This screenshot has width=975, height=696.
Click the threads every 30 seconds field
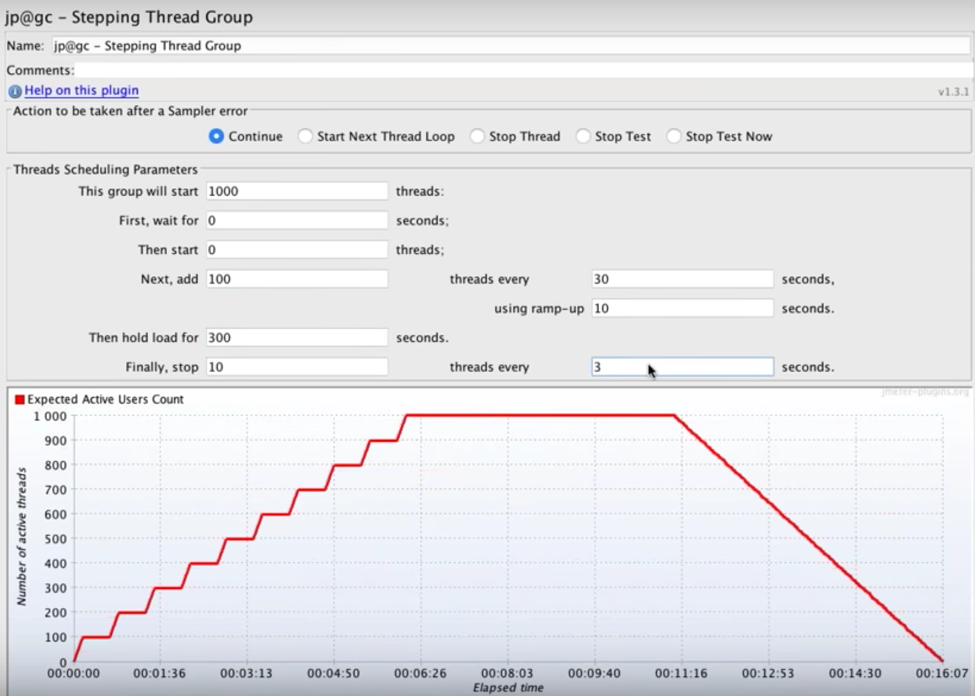680,279
